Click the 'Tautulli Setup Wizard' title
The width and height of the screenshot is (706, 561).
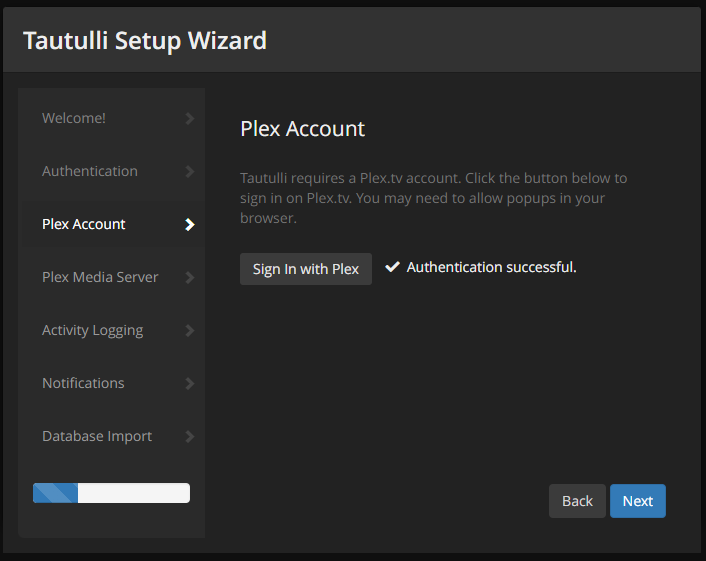coord(145,41)
